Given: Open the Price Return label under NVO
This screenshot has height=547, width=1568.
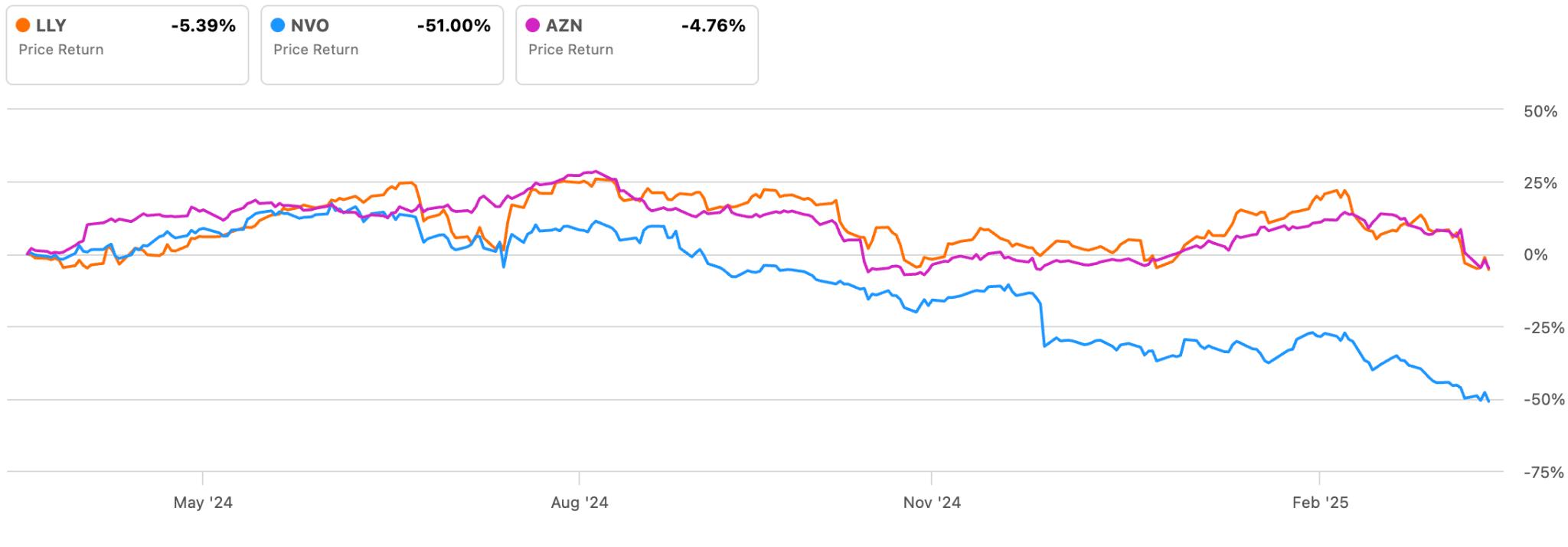Looking at the screenshot, I should tap(316, 50).
